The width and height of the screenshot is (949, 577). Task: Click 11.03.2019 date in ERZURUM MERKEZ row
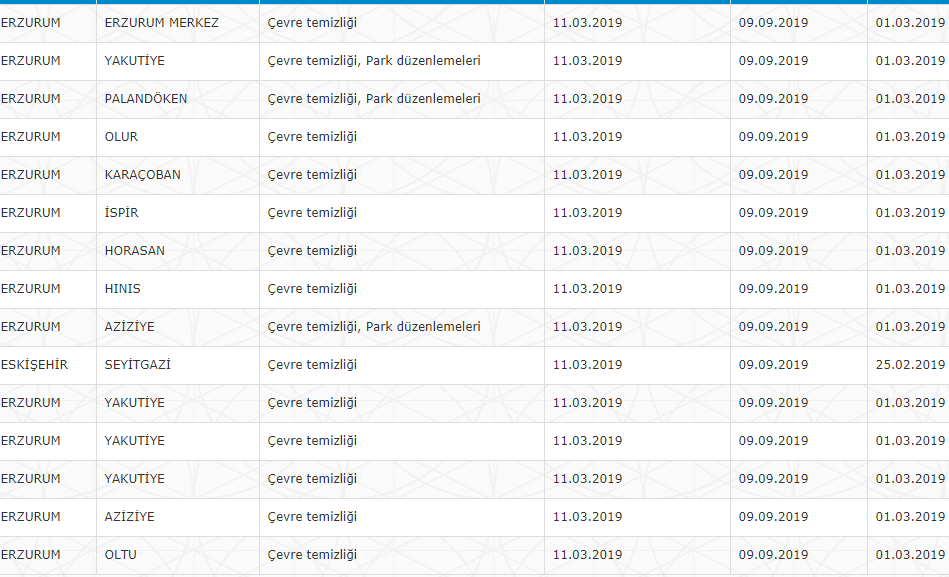587,23
